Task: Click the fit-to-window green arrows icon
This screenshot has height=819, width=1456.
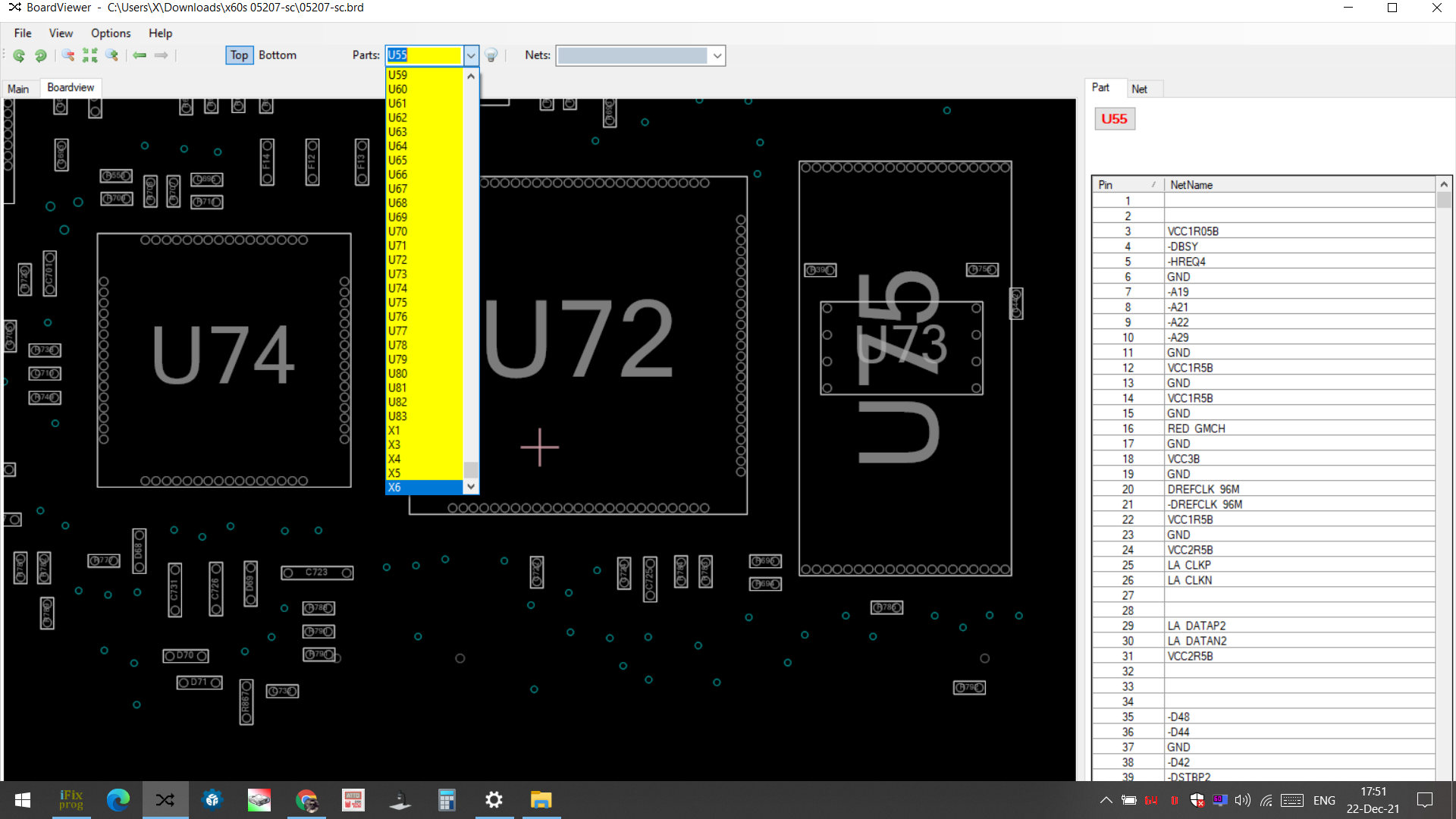Action: tap(90, 55)
